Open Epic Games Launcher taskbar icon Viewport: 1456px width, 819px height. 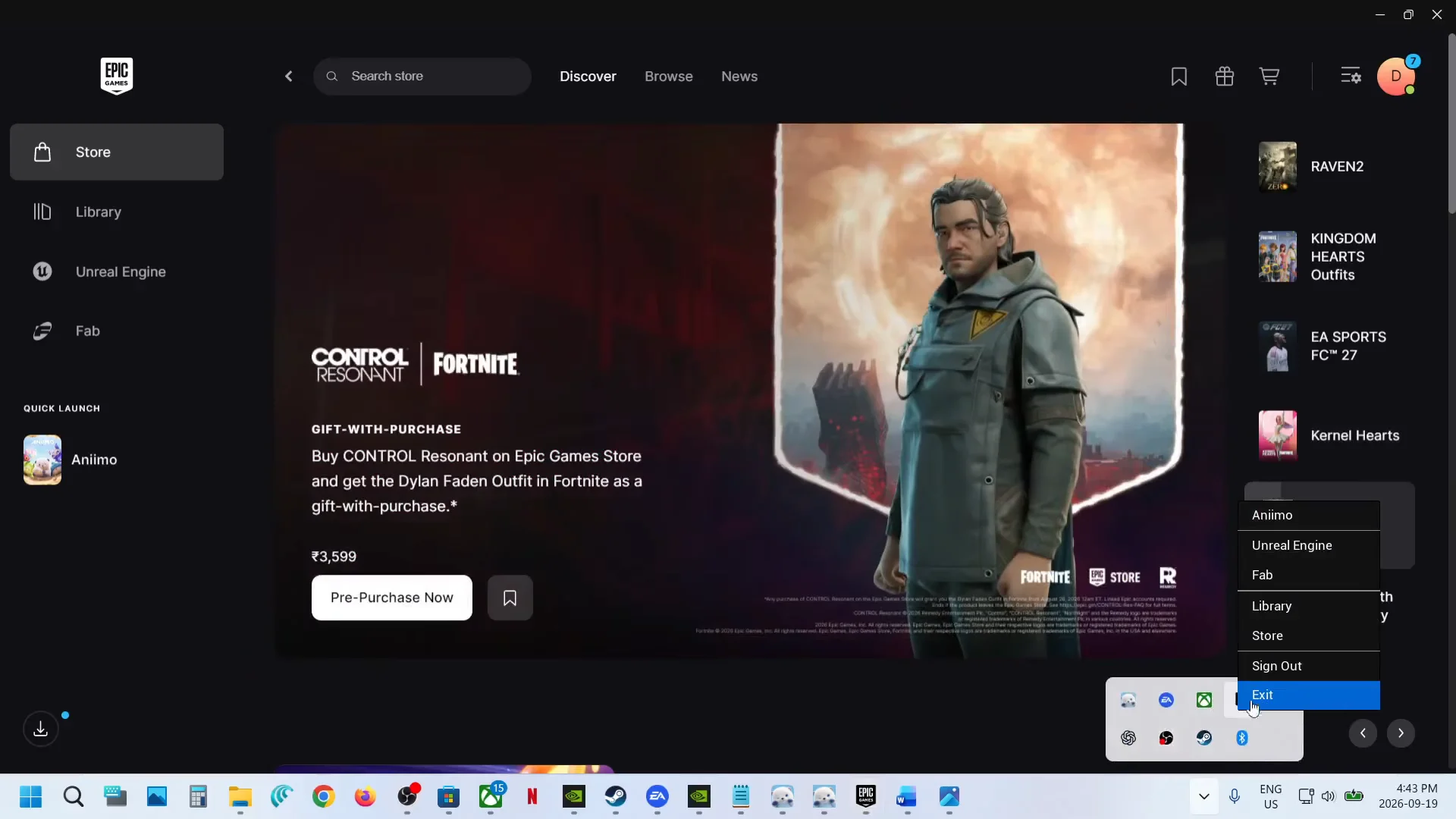coord(866,796)
